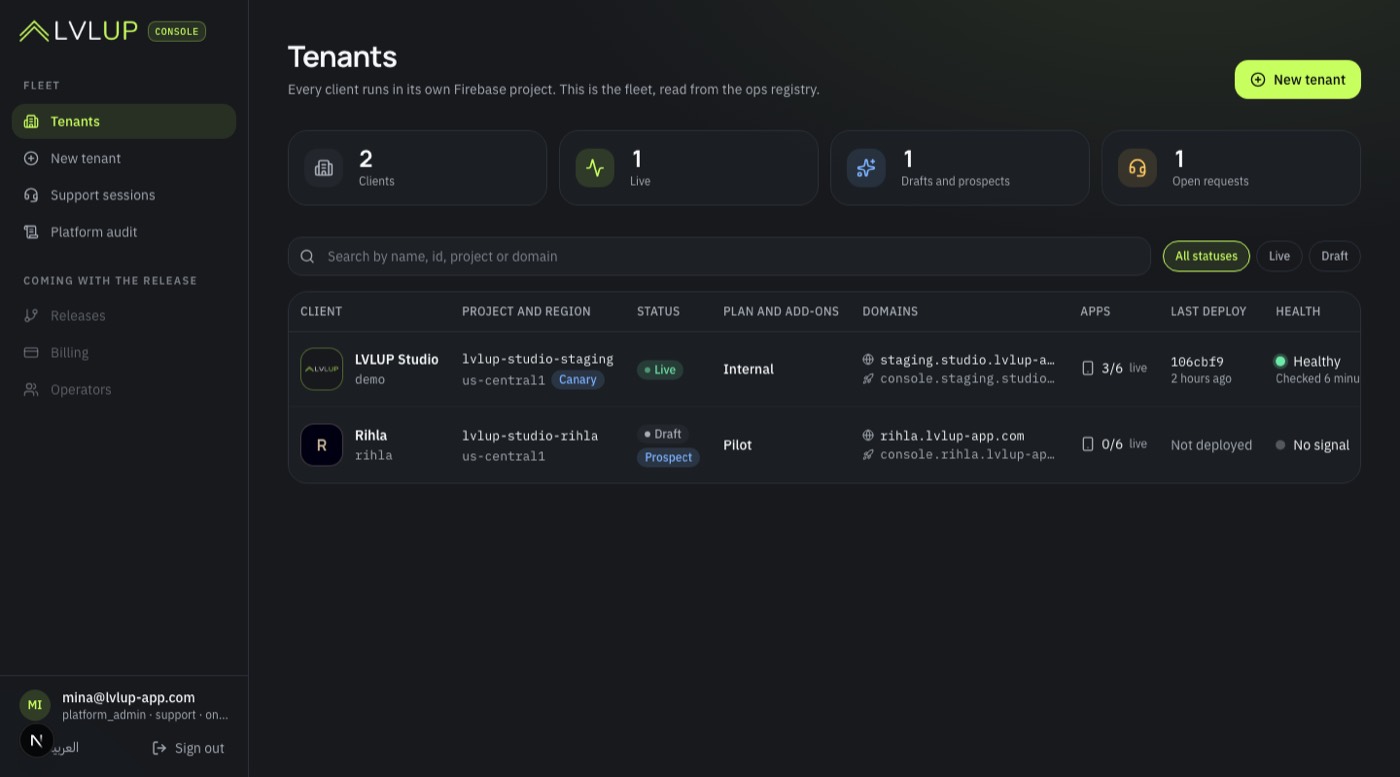Click the Next.js round badge icon
This screenshot has height=777, width=1400.
(x=36, y=741)
